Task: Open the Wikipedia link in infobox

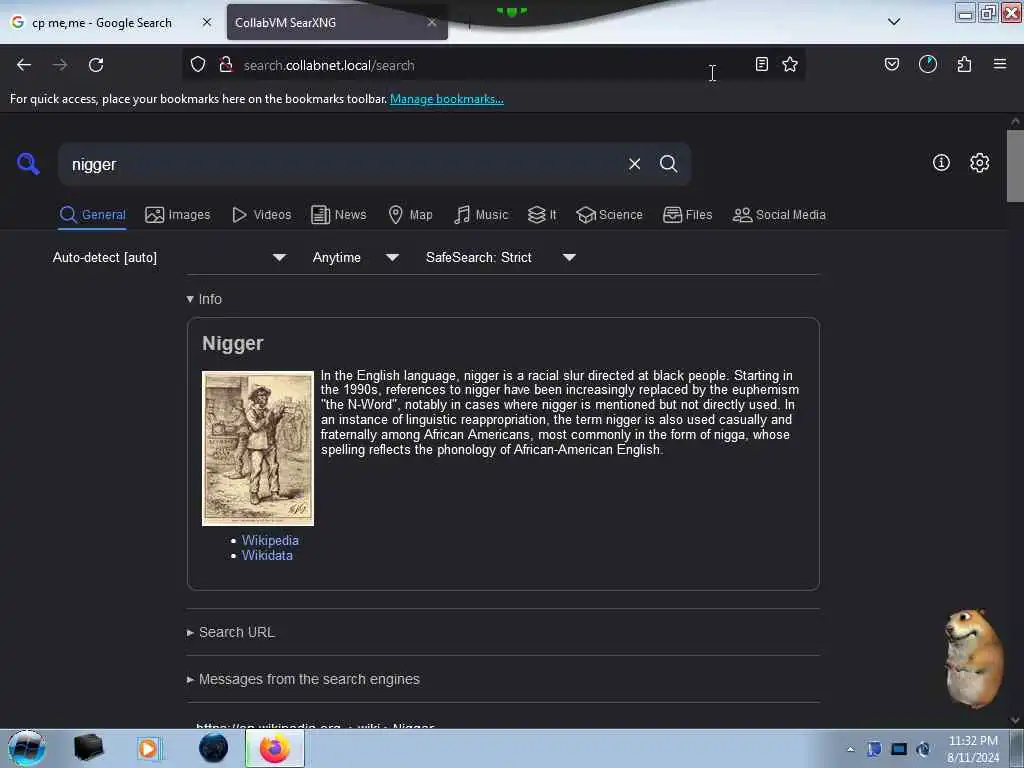Action: [x=270, y=540]
